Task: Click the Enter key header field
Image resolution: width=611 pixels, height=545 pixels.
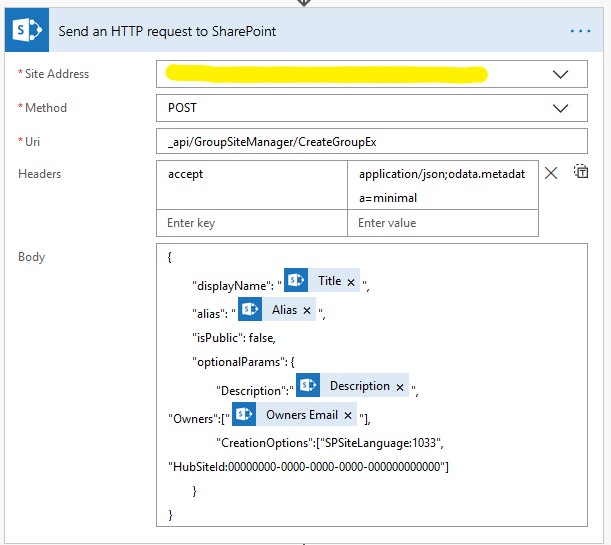Action: pos(252,223)
